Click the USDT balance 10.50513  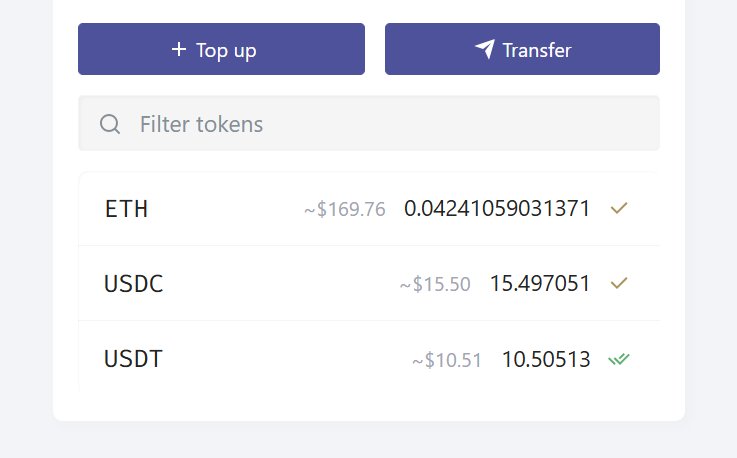click(x=546, y=359)
